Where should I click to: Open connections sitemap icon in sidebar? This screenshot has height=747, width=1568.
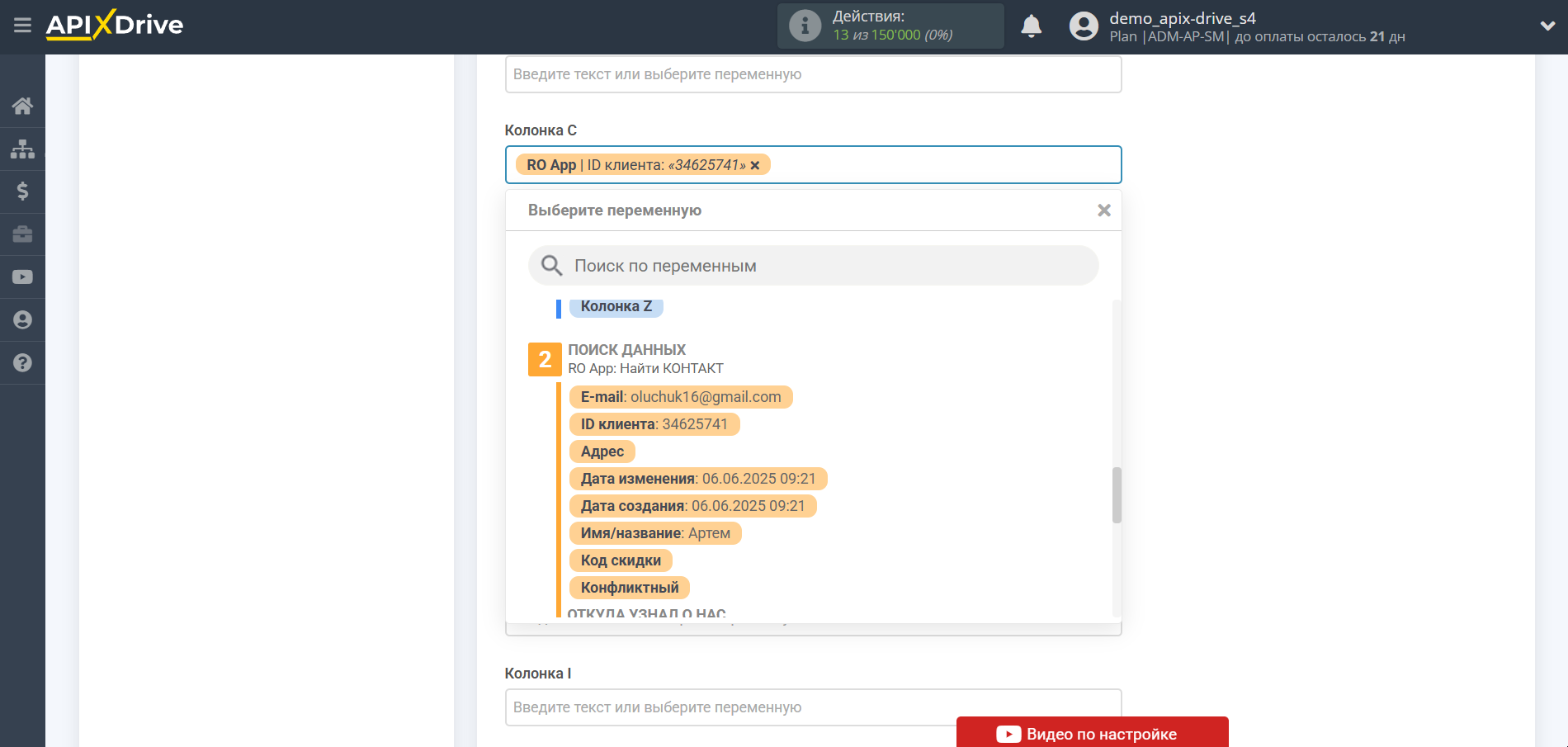pos(22,149)
